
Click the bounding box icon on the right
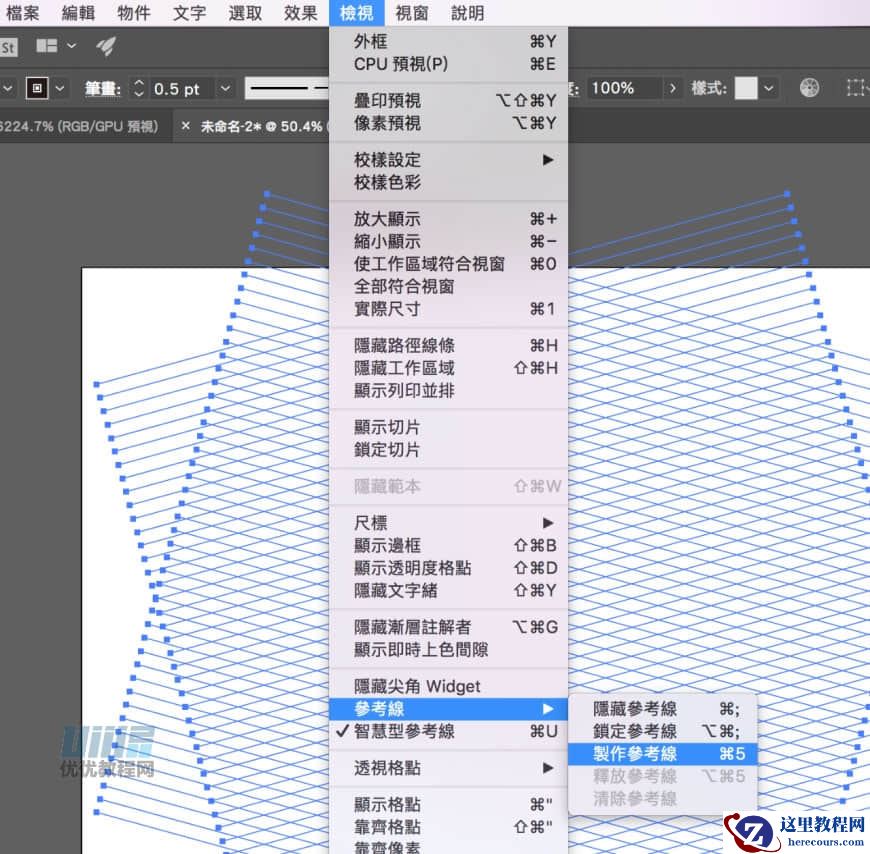[857, 88]
